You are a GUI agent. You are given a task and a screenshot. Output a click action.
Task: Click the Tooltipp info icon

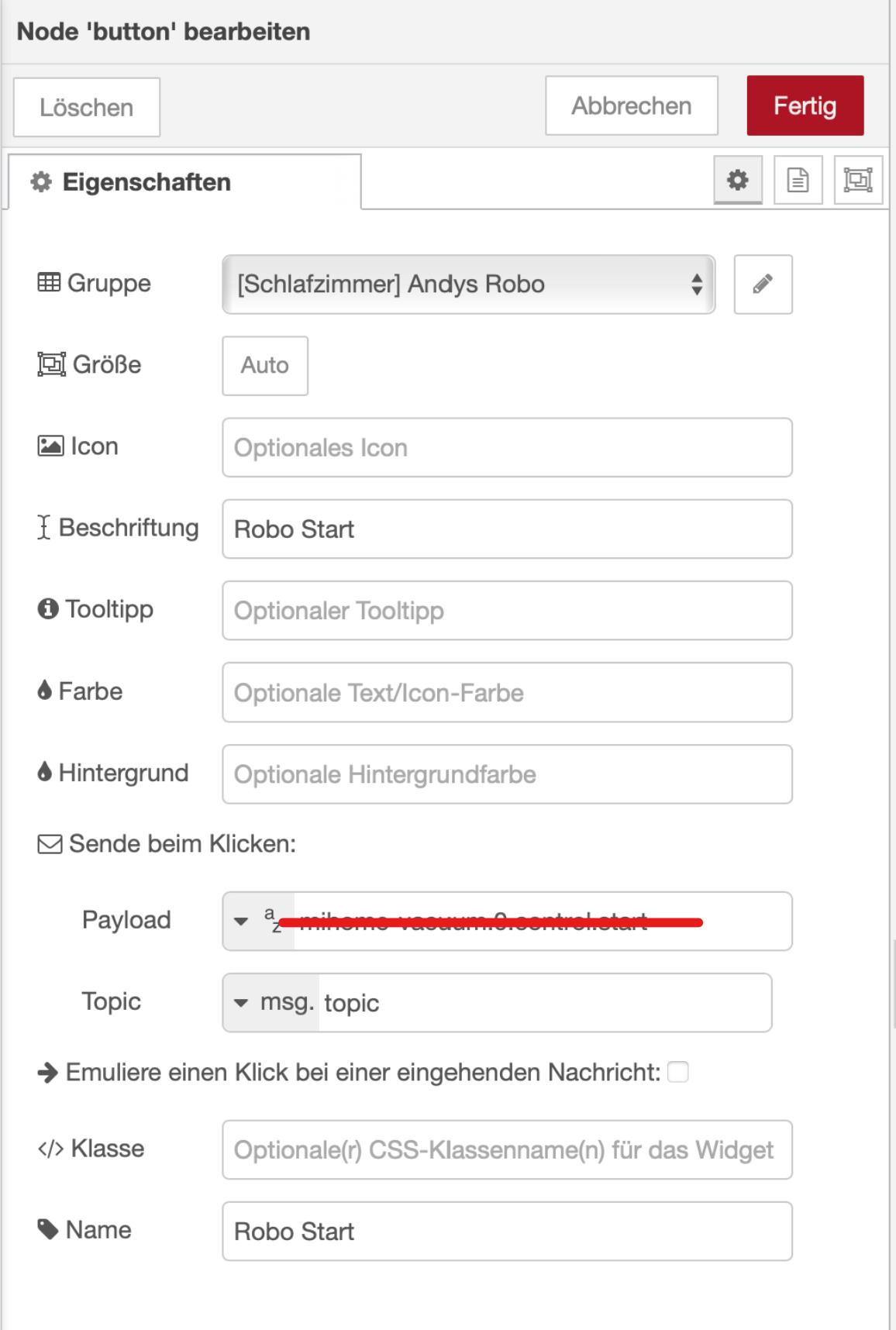(x=48, y=609)
